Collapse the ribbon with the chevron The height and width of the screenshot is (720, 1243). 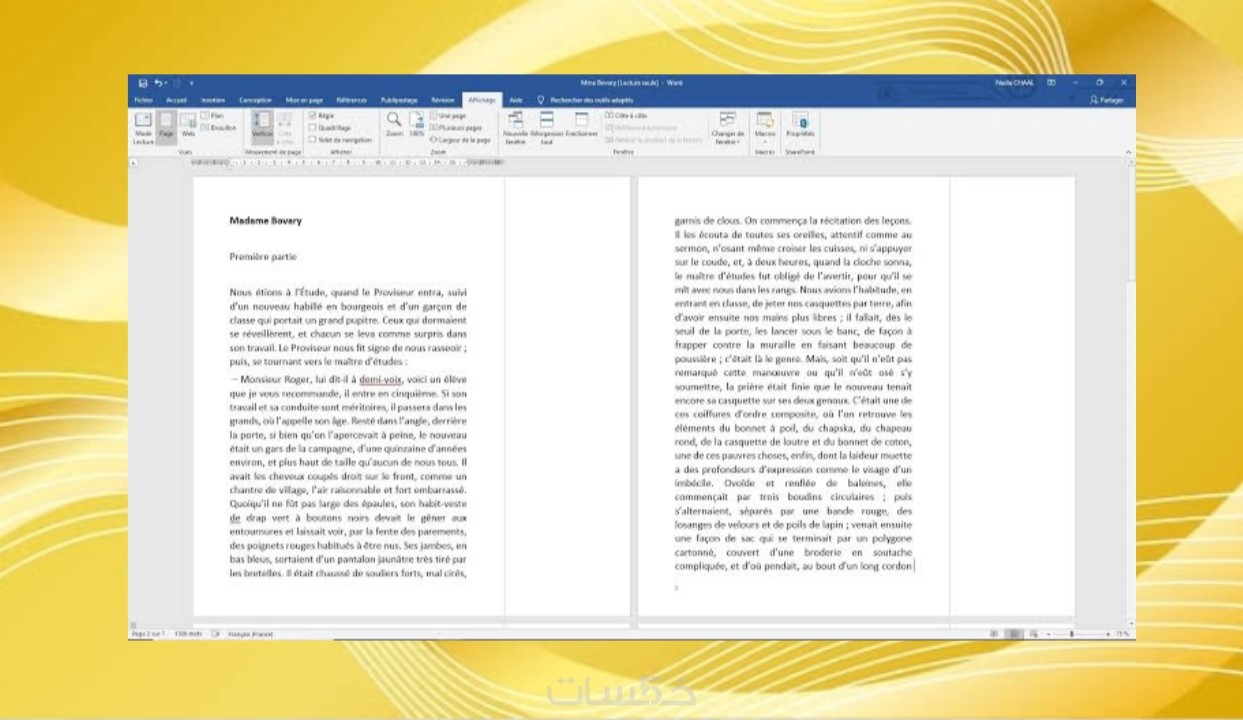coord(1128,152)
